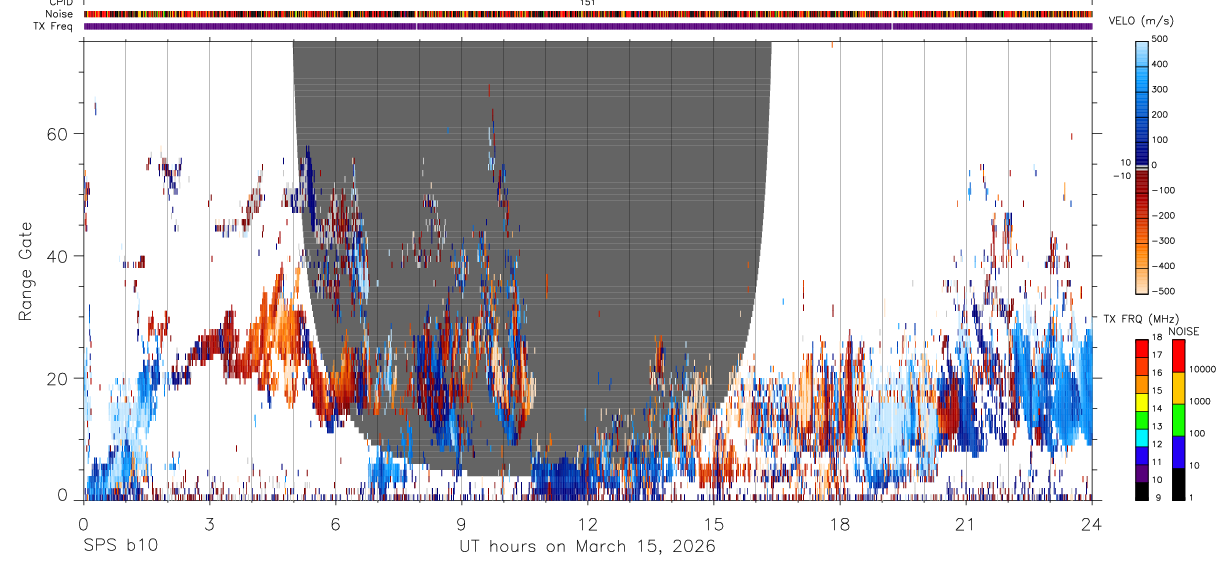Click the "Range Gate" y-axis title
Viewport: 1228px width, 567px height.
[26, 271]
